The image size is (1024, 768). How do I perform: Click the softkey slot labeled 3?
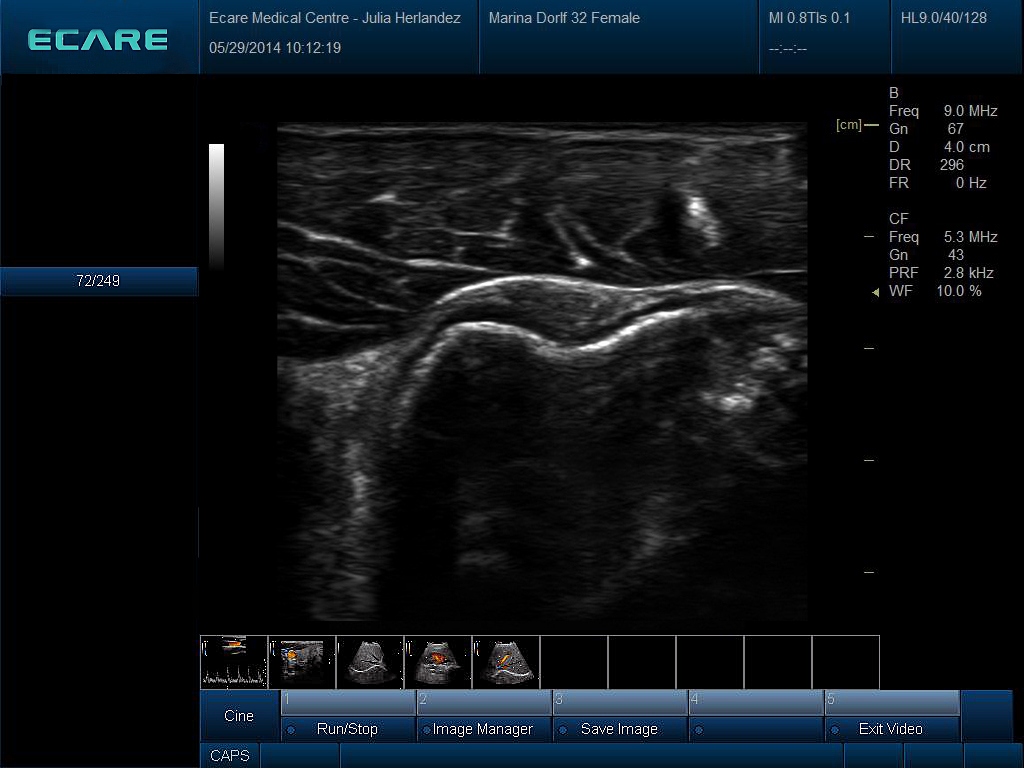point(620,702)
